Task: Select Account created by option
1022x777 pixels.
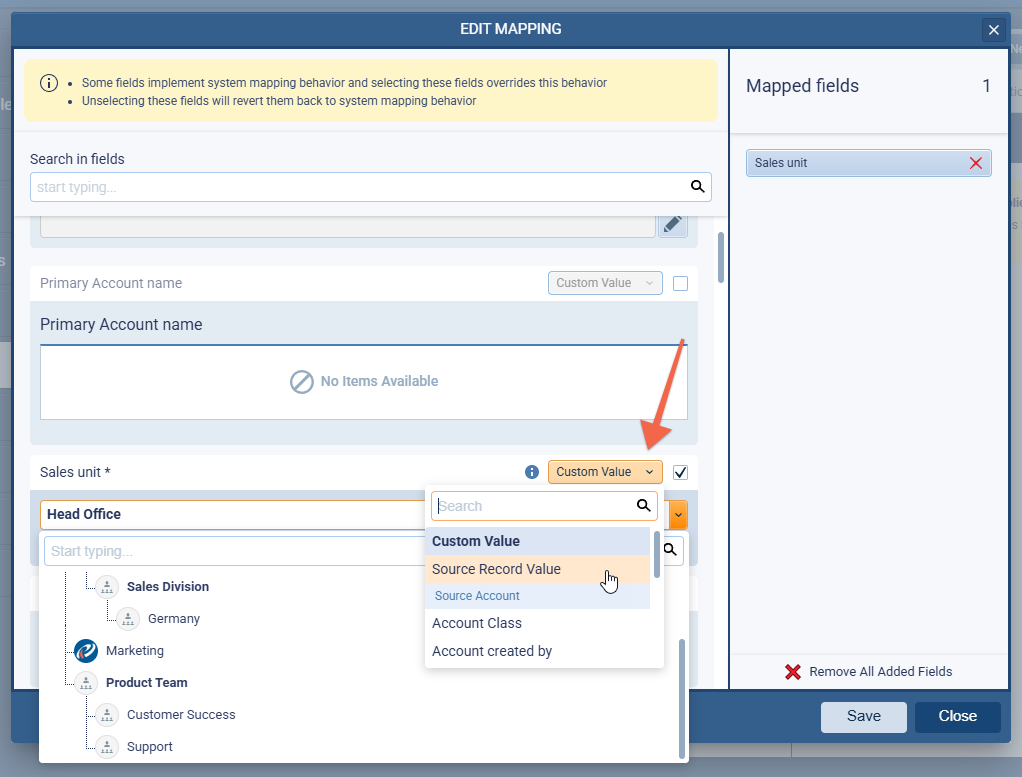Action: (x=492, y=651)
